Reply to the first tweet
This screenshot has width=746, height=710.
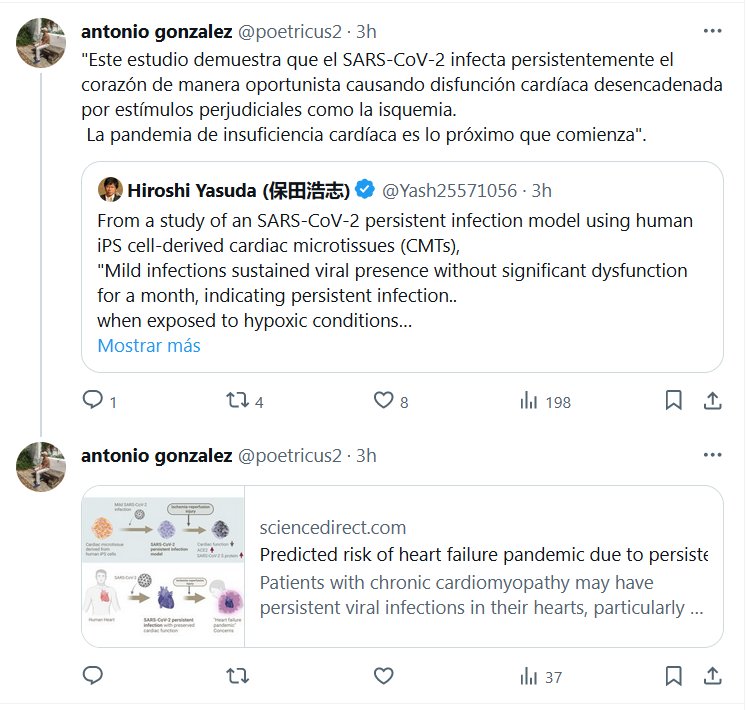coord(93,401)
